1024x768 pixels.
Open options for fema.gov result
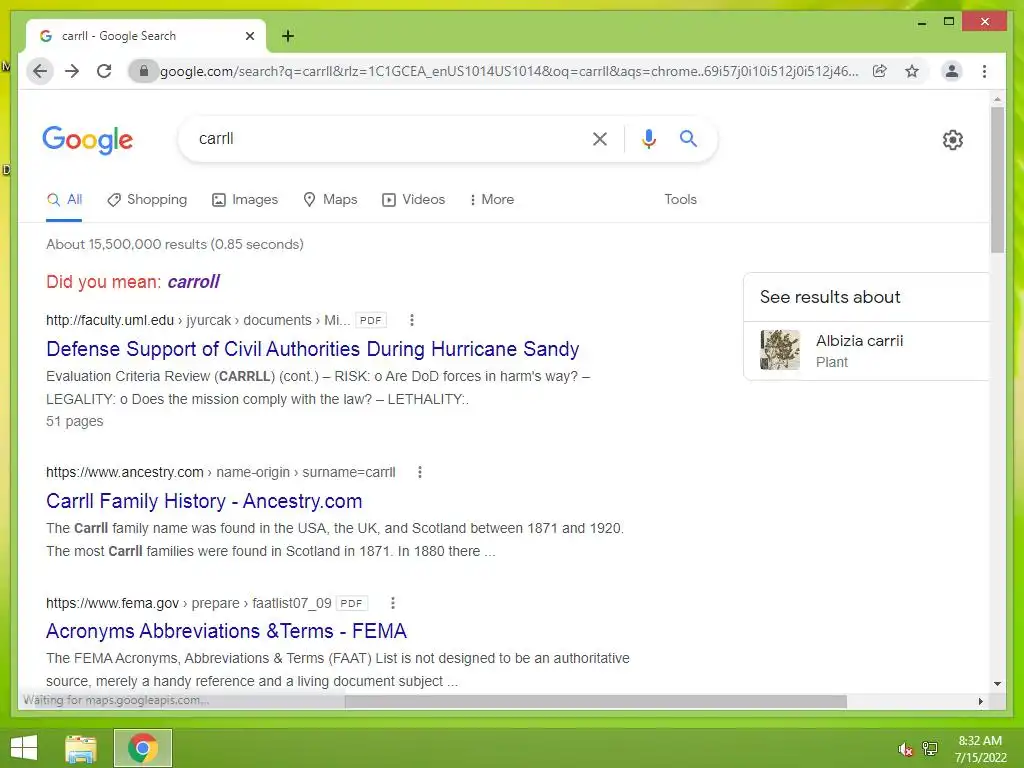392,603
